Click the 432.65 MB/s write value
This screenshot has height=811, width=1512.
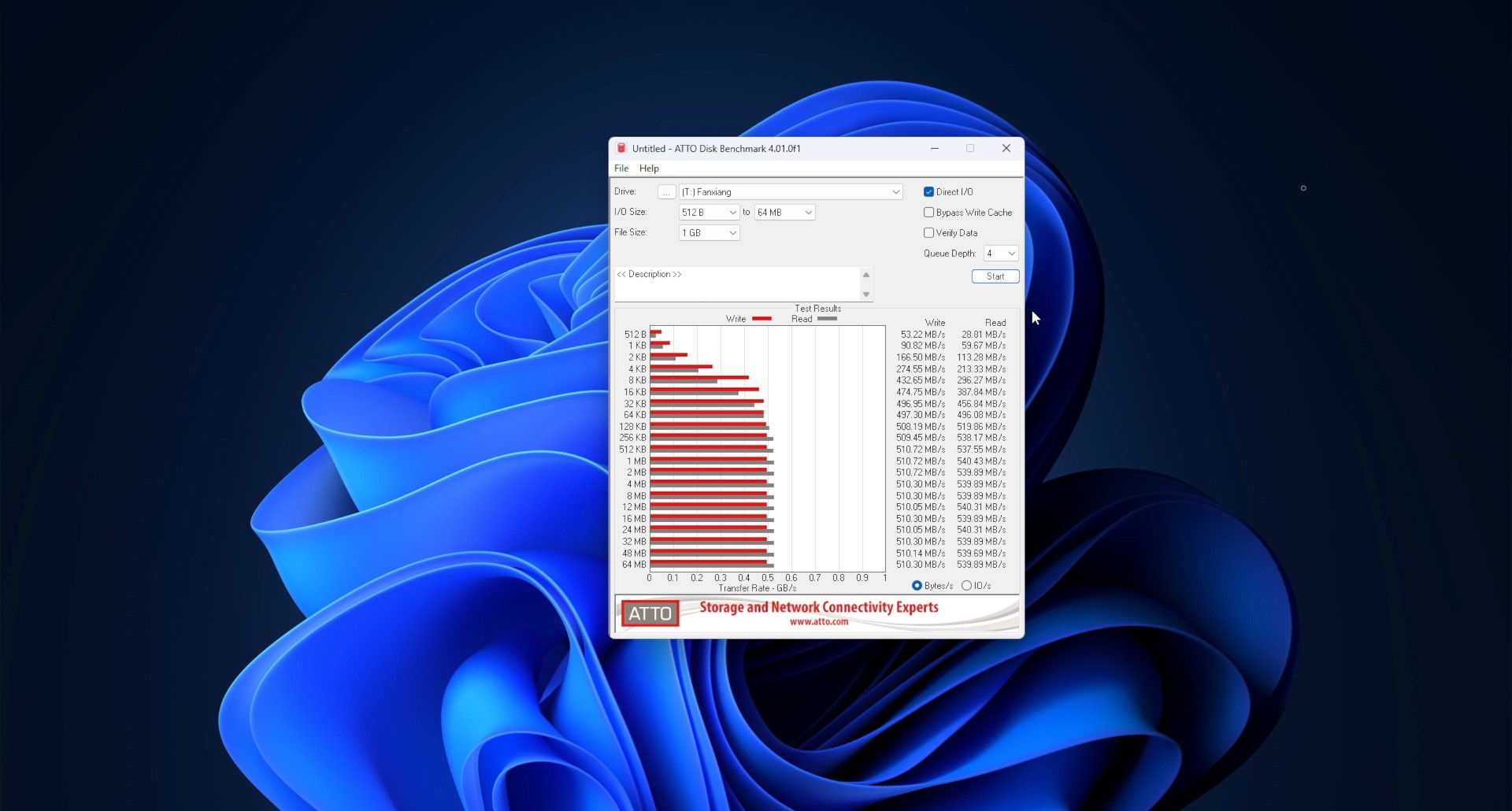[921, 380]
